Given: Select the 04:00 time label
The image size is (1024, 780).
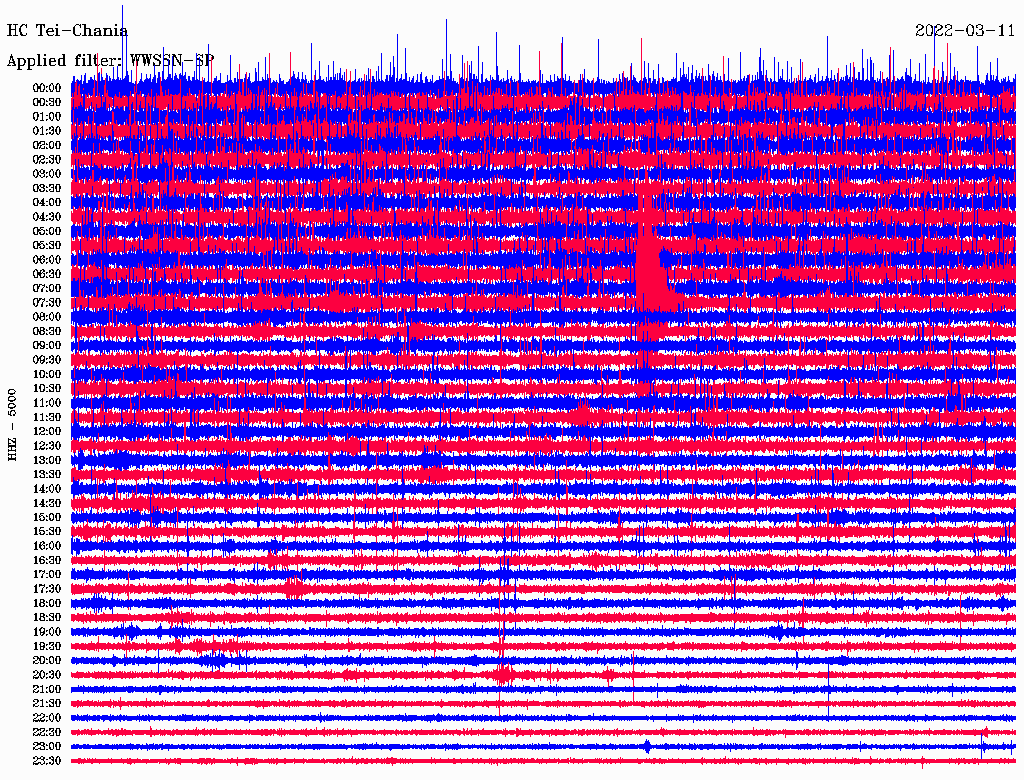Looking at the screenshot, I should point(47,203).
